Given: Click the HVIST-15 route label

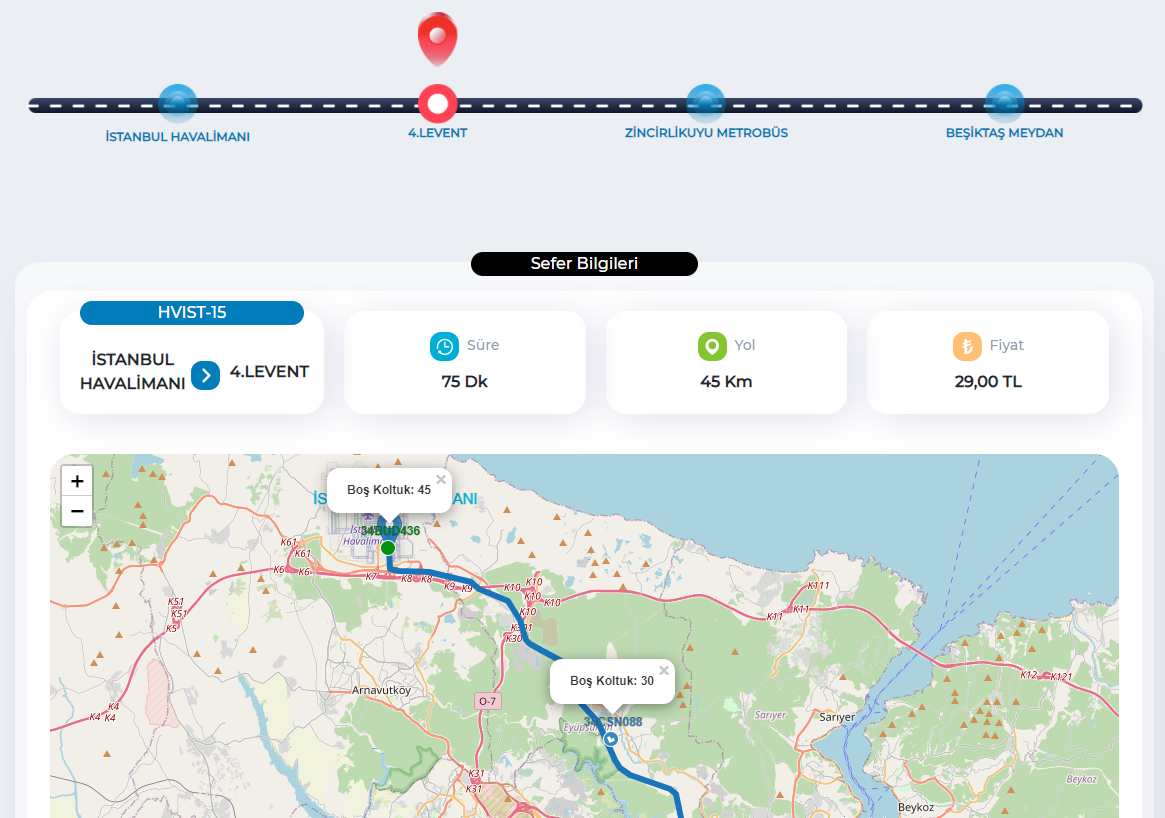Looking at the screenshot, I should click(192, 313).
